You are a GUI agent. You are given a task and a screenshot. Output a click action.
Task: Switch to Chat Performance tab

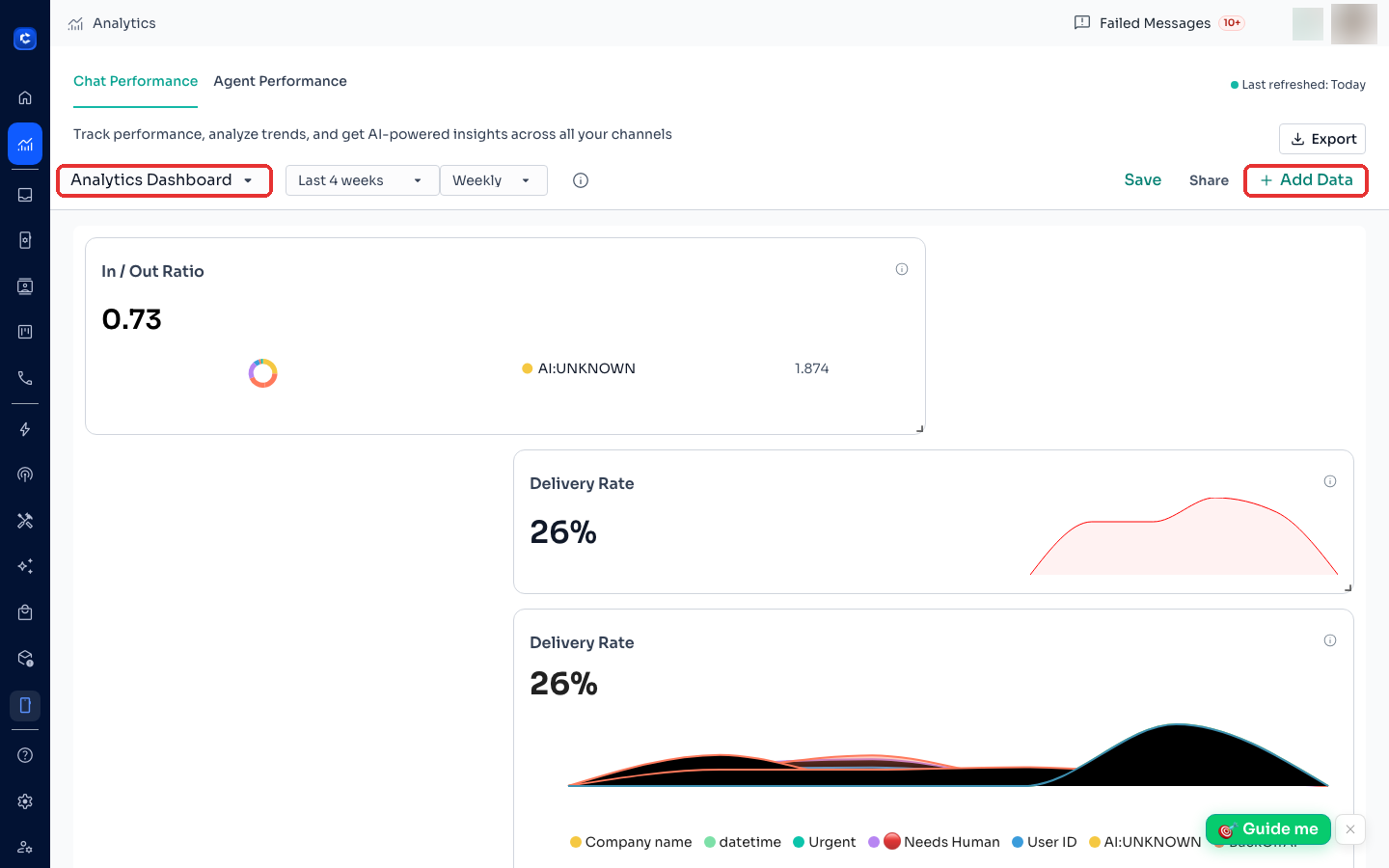click(135, 81)
